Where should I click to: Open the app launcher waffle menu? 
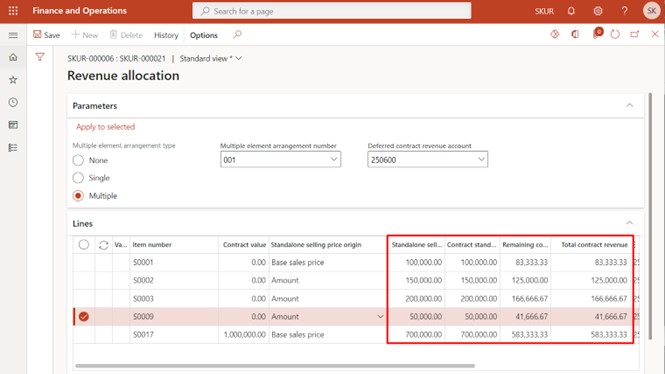(13, 11)
